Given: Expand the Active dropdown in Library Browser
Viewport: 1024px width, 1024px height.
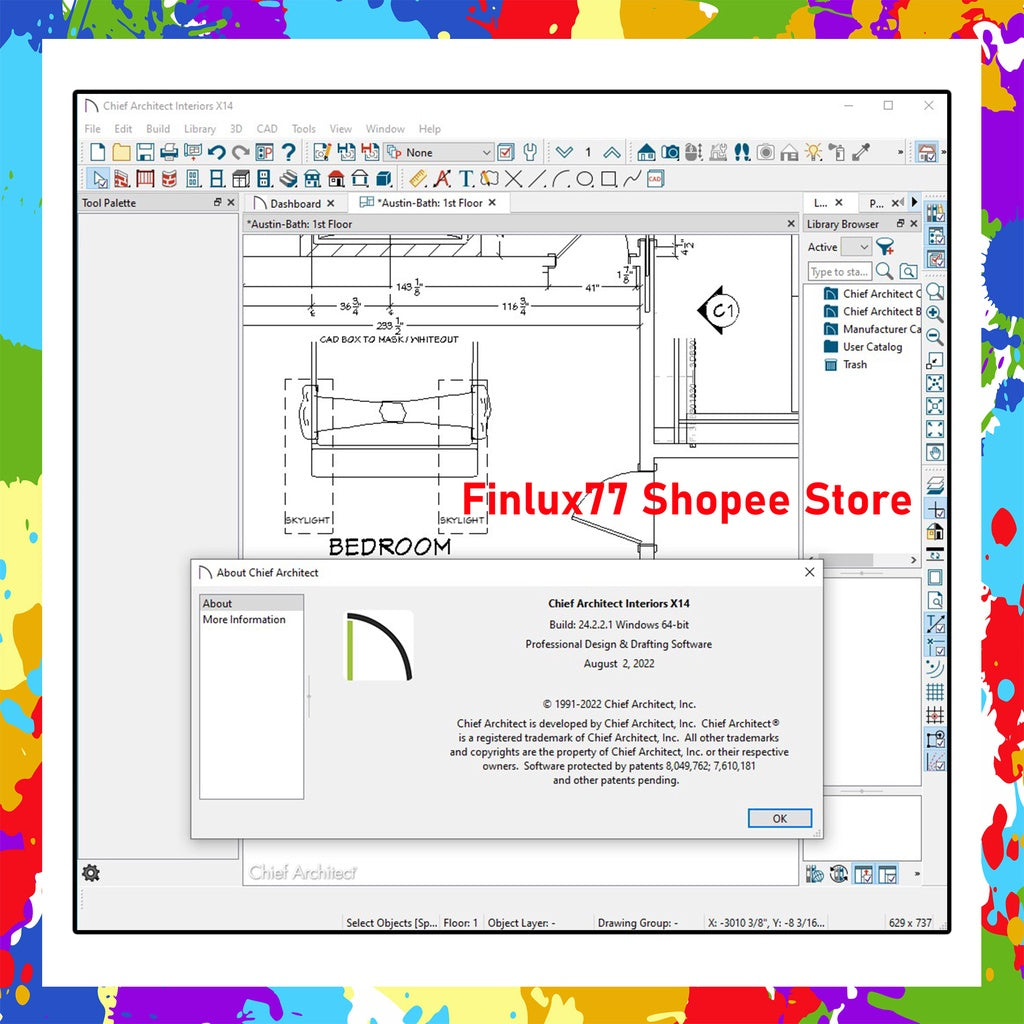Looking at the screenshot, I should 863,247.
